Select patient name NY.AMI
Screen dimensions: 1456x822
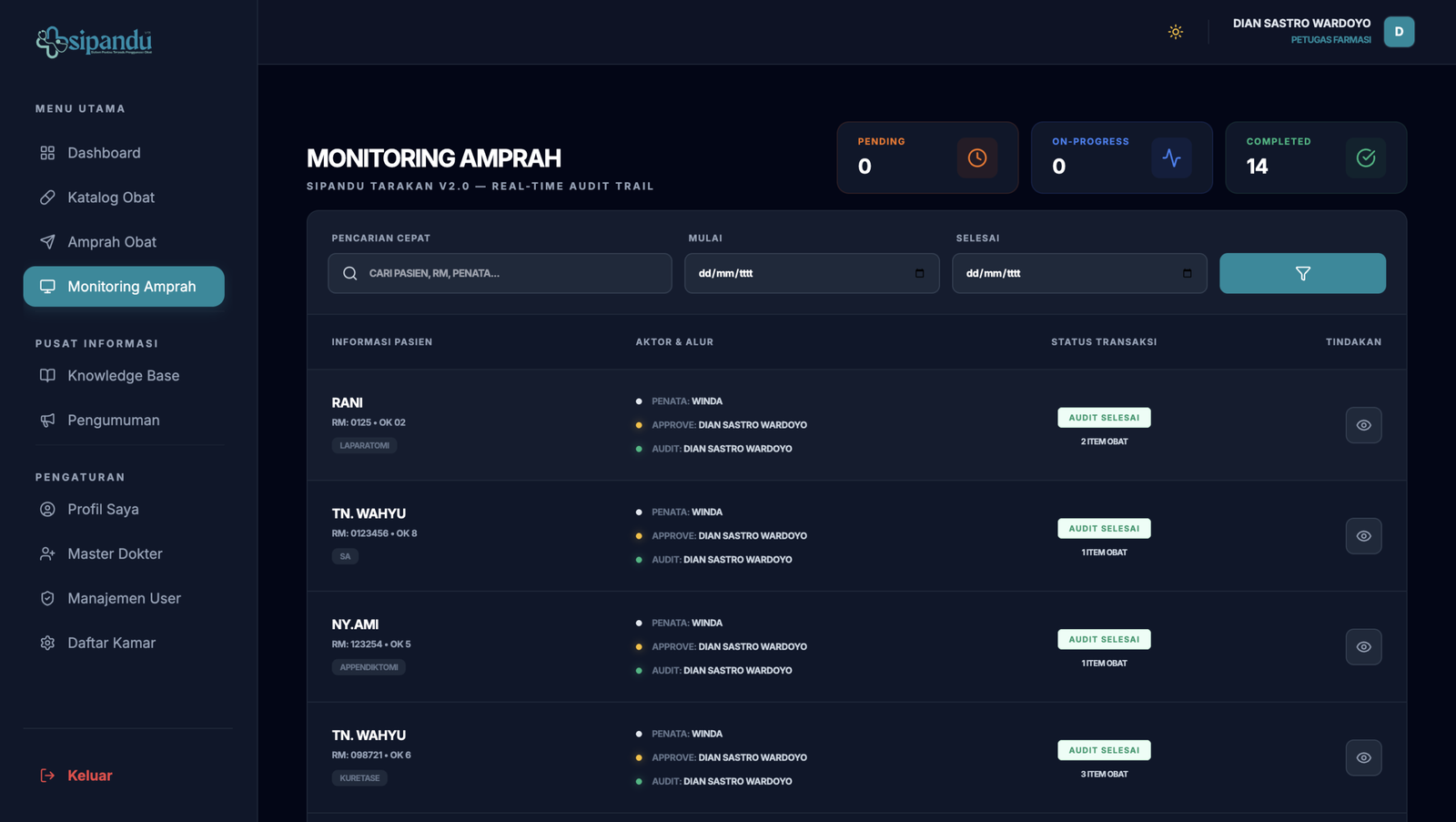355,625
